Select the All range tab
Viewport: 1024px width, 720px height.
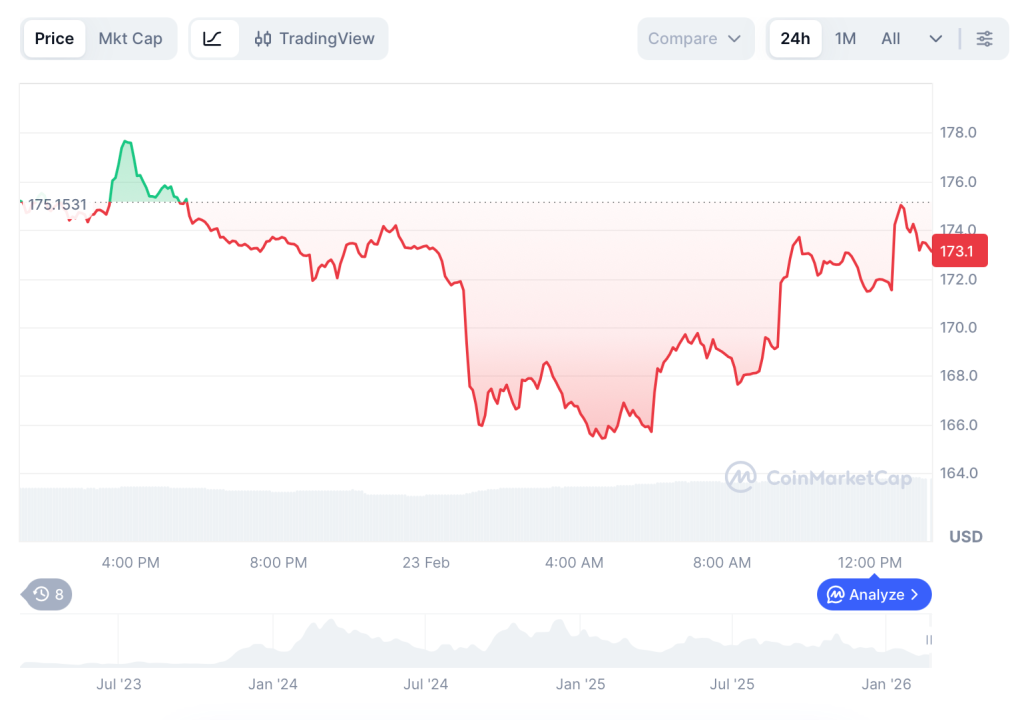[890, 39]
